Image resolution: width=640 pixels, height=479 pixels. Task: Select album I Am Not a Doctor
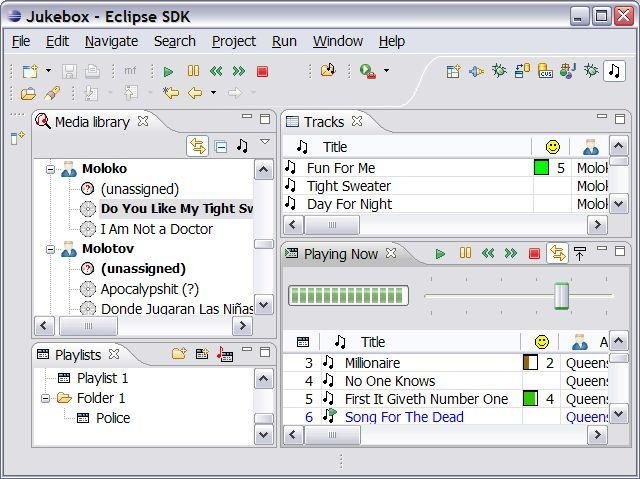[x=157, y=229]
